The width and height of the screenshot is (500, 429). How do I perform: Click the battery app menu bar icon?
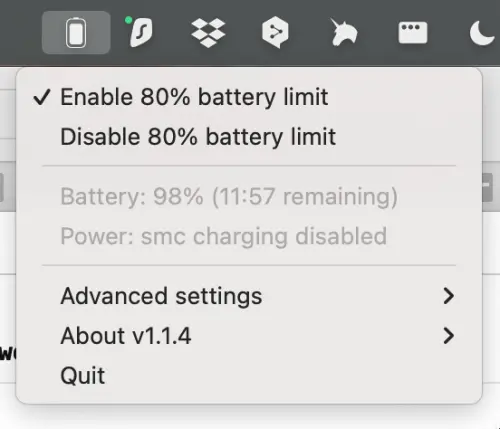pyautogui.click(x=76, y=32)
